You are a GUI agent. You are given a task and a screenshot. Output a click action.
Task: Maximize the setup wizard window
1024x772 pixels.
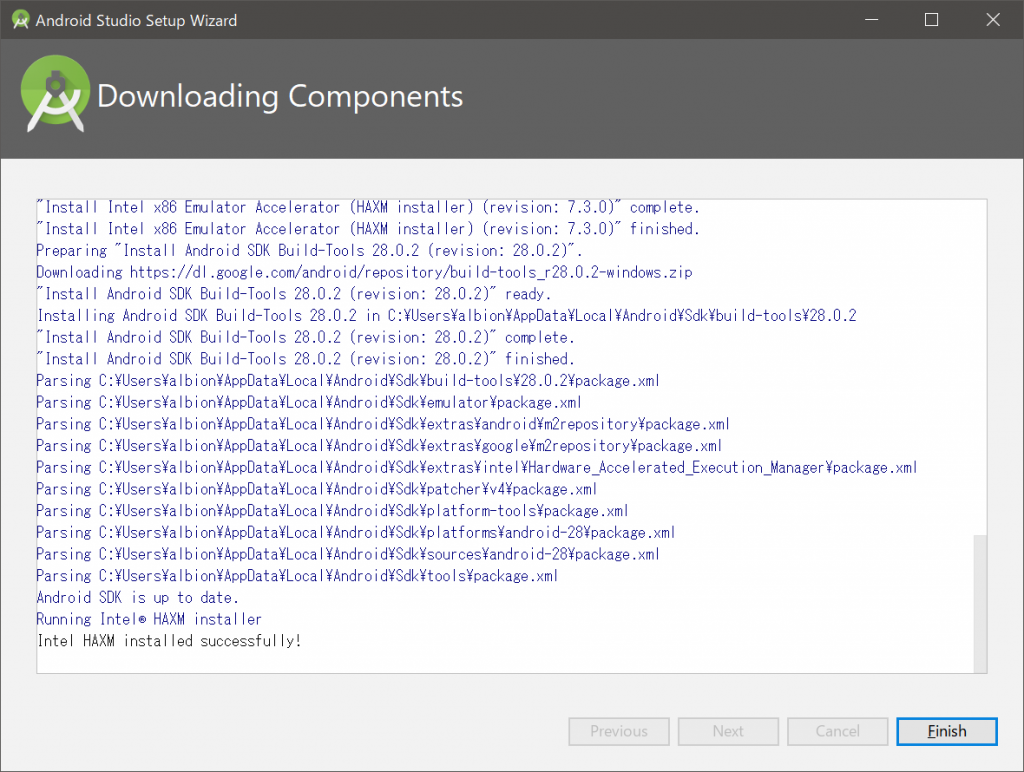pos(931,19)
